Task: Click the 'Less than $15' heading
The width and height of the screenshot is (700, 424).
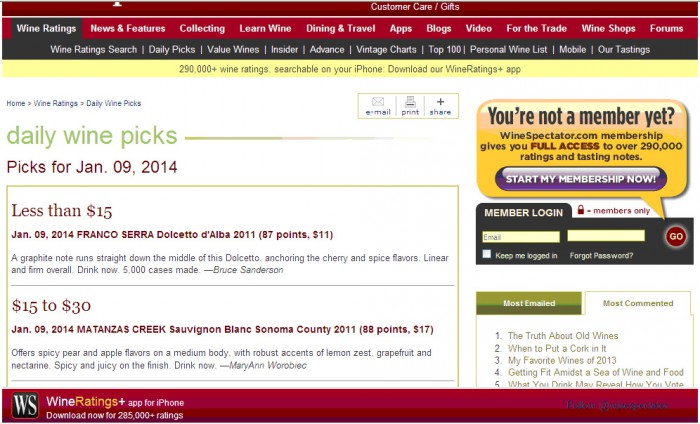Action: 62,210
